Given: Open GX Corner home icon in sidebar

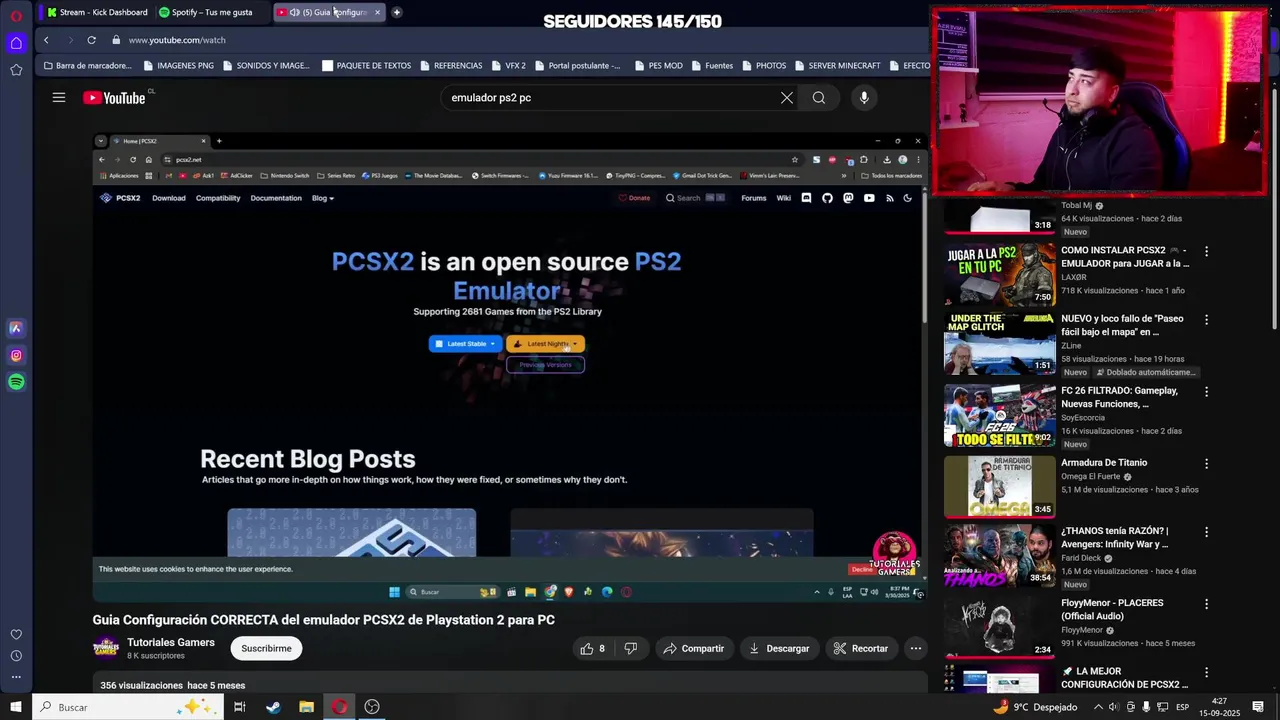Looking at the screenshot, I should tap(16, 42).
